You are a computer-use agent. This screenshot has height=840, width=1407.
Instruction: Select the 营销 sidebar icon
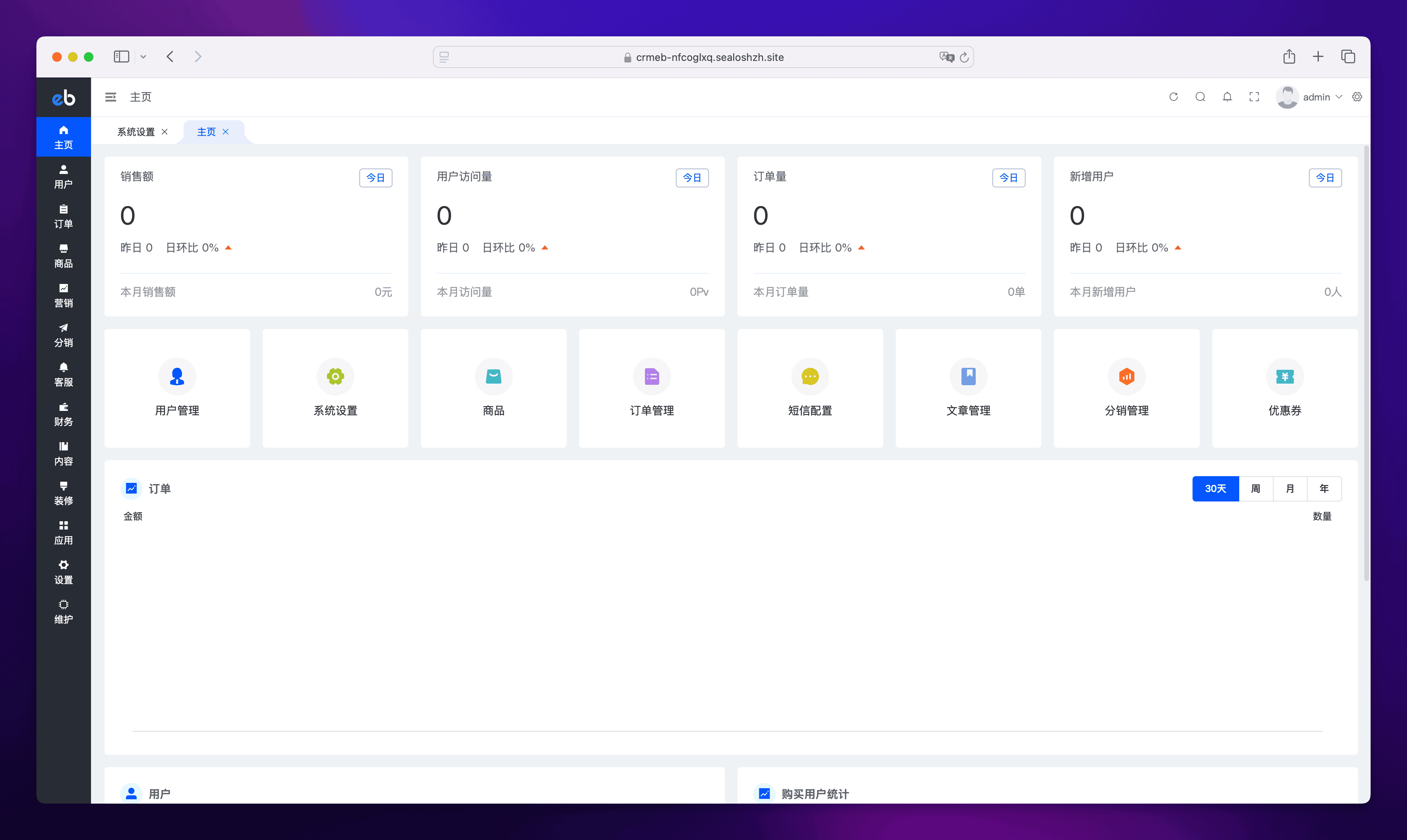click(x=63, y=295)
